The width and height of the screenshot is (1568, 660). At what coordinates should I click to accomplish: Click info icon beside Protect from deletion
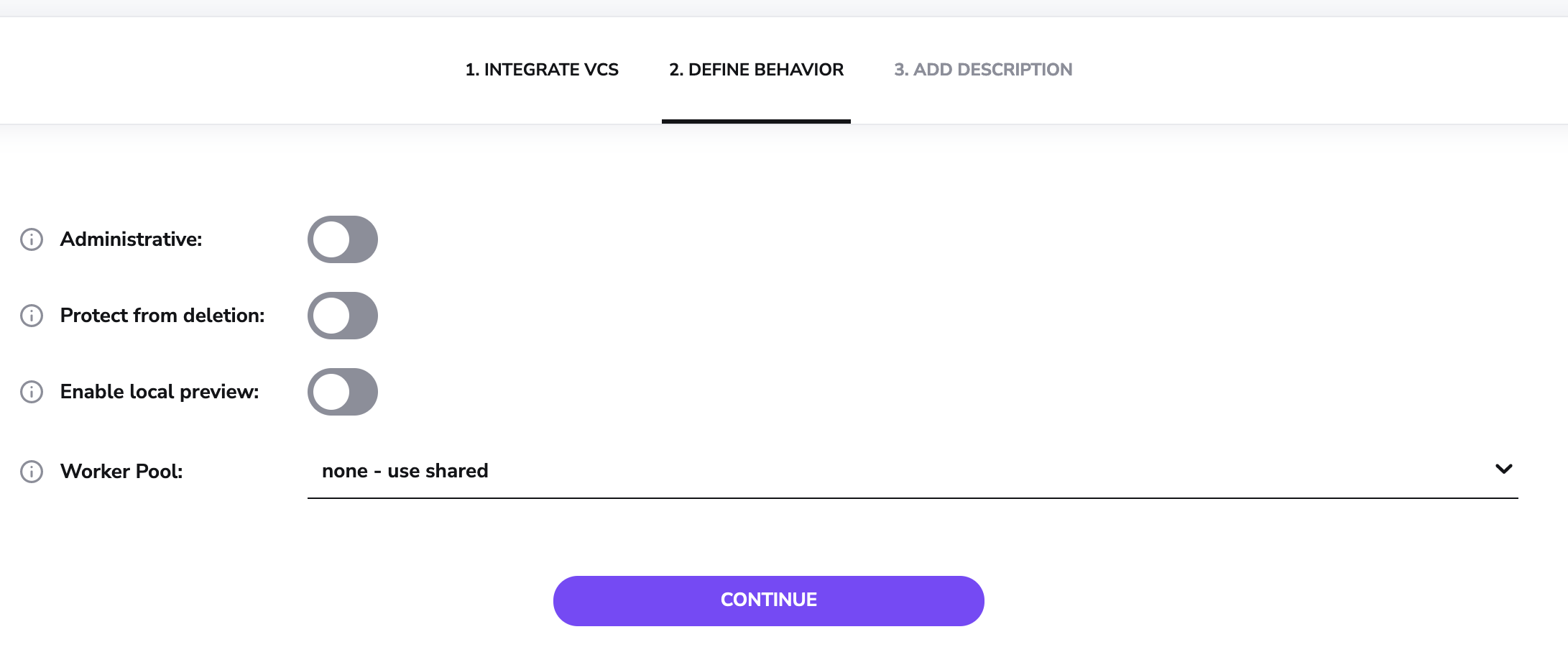click(x=32, y=316)
